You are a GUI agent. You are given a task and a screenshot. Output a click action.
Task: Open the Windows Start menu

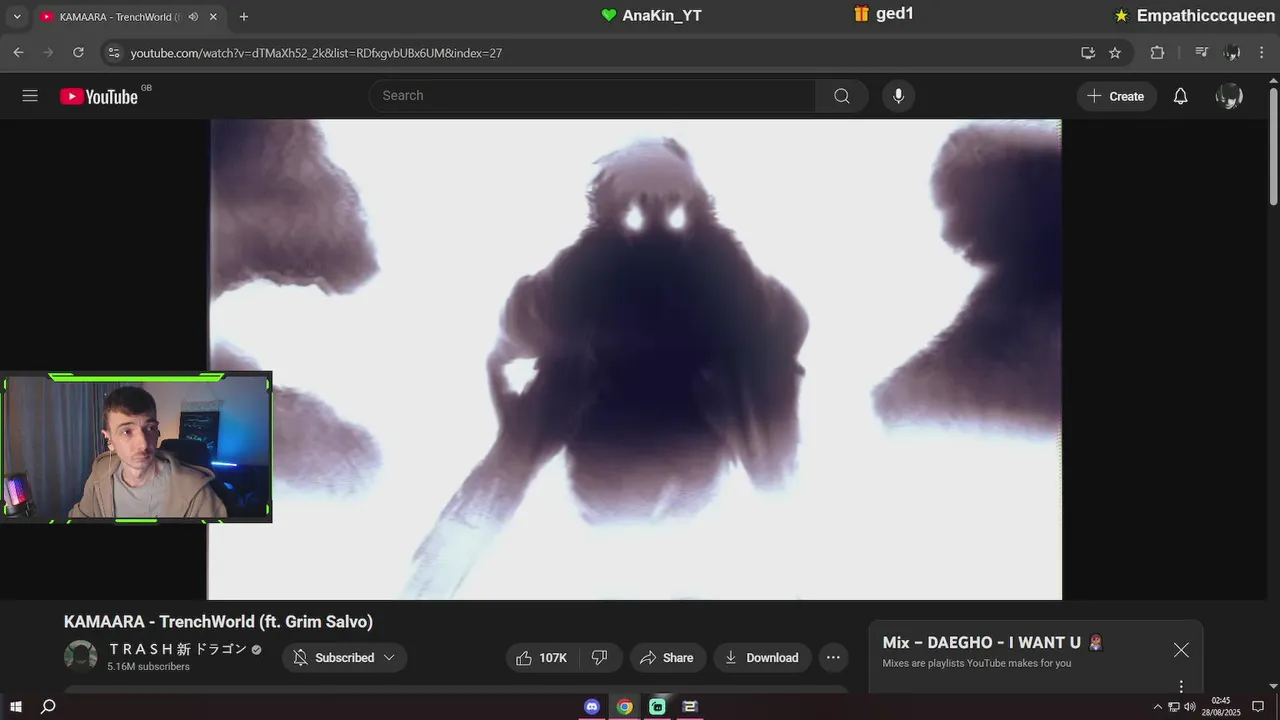16,707
